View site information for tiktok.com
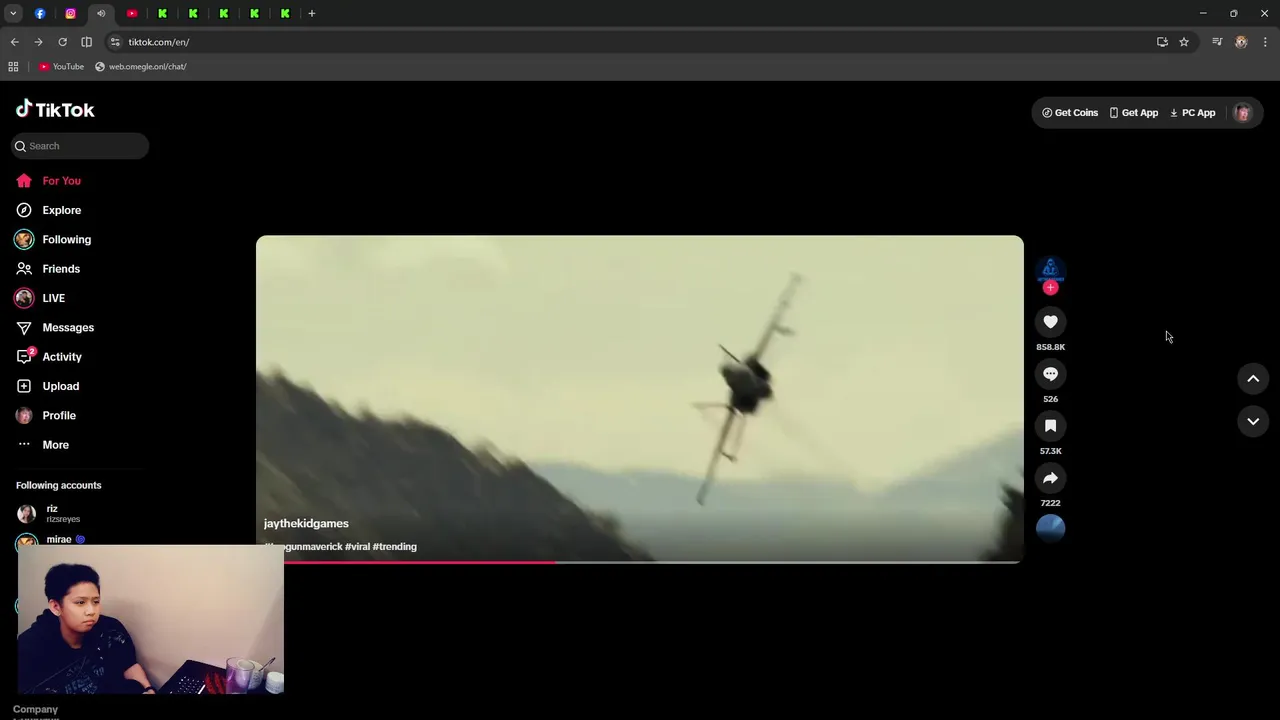 [x=115, y=42]
